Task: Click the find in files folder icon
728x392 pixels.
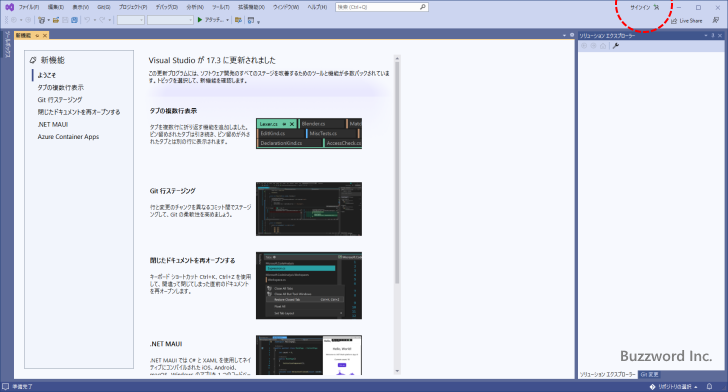Action: click(x=238, y=20)
